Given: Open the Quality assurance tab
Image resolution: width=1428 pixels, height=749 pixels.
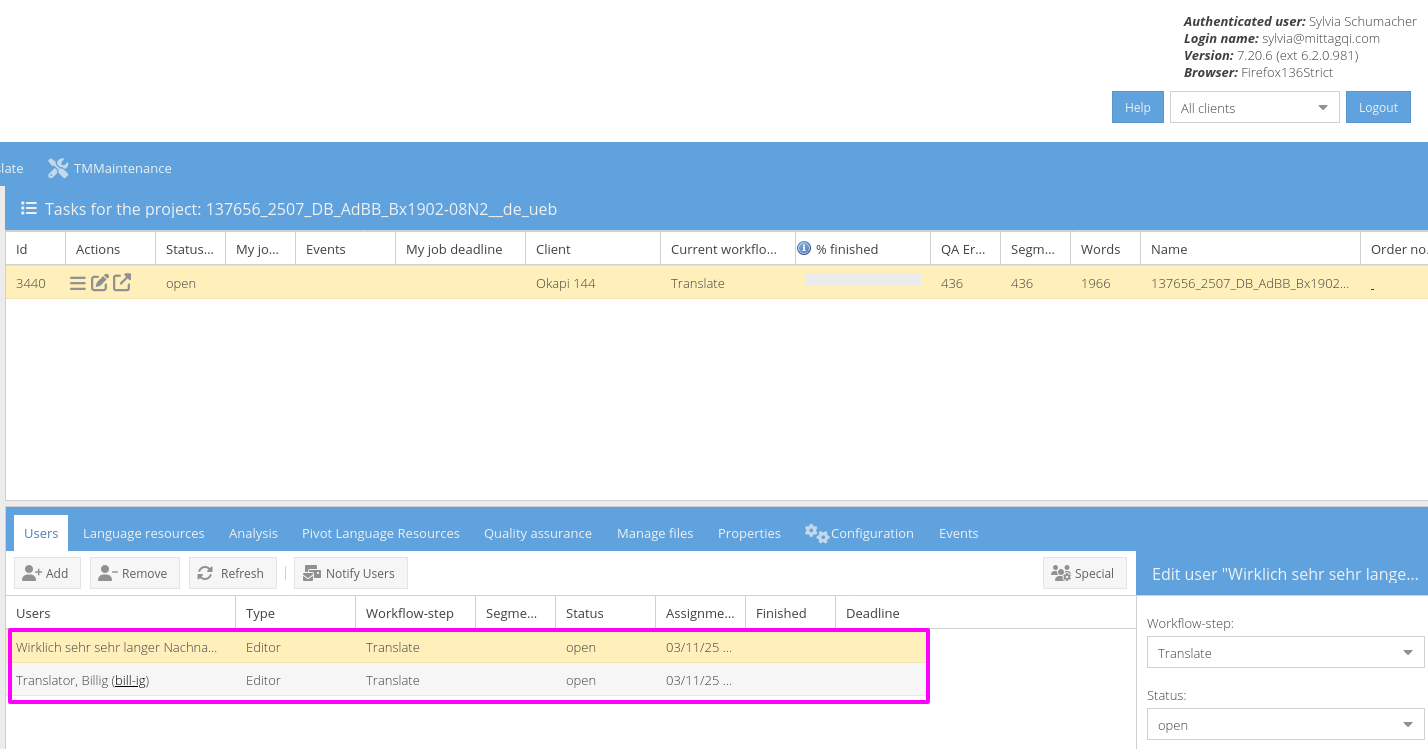Looking at the screenshot, I should 538,533.
